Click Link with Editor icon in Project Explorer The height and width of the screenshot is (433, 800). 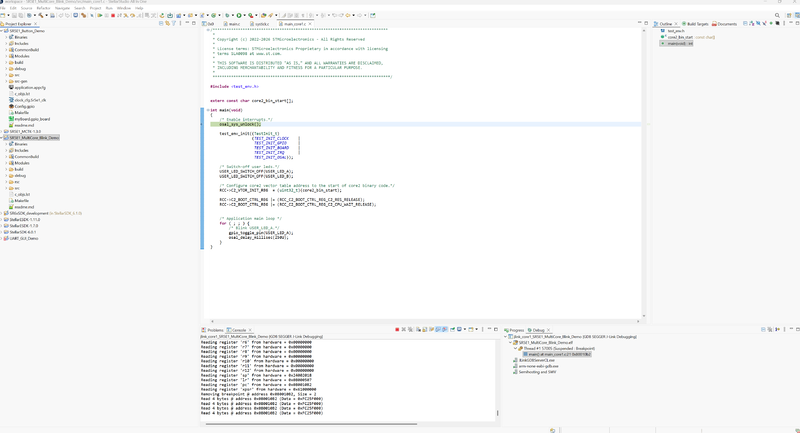167,23
